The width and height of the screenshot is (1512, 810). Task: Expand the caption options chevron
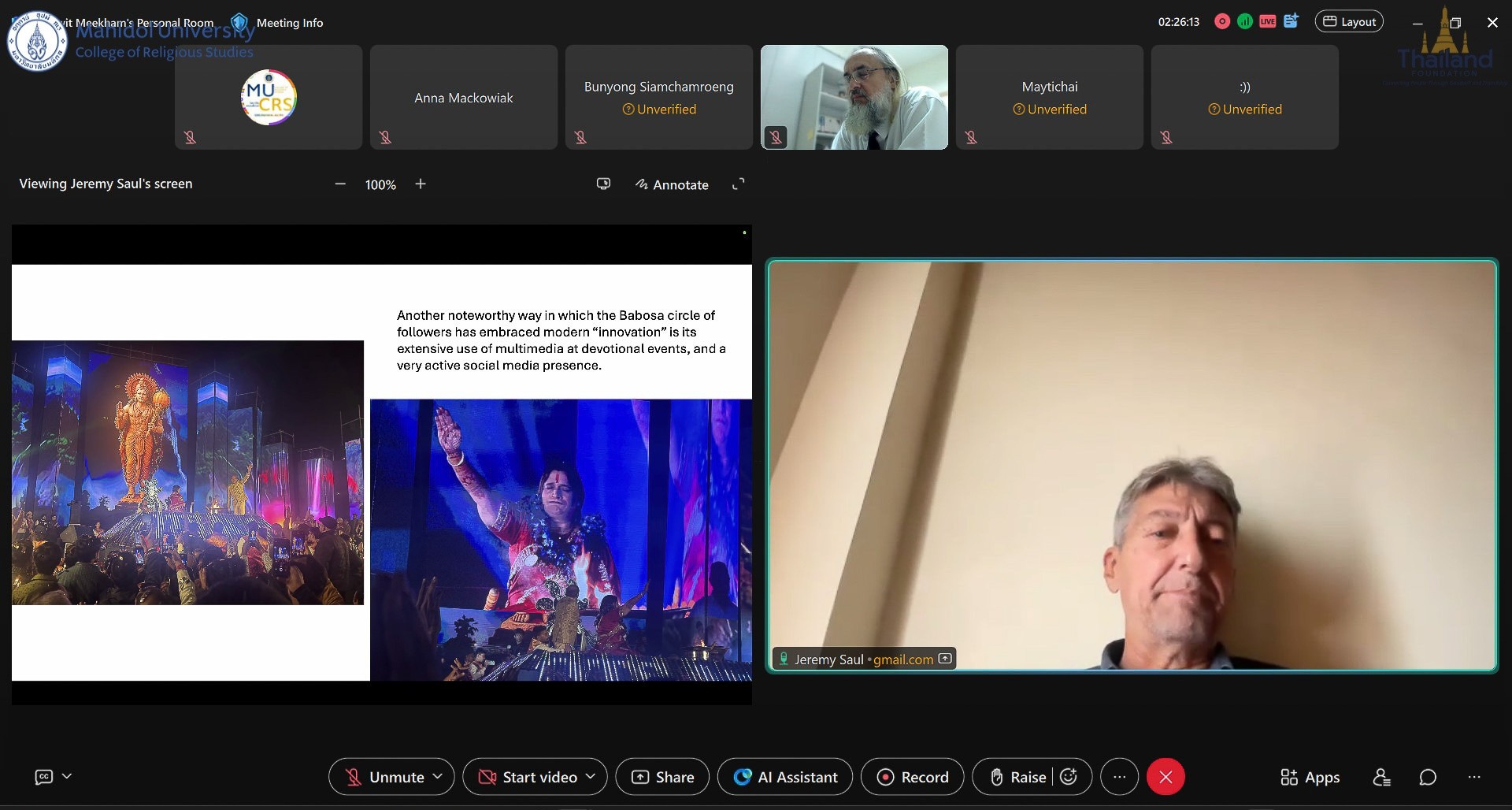click(x=67, y=777)
